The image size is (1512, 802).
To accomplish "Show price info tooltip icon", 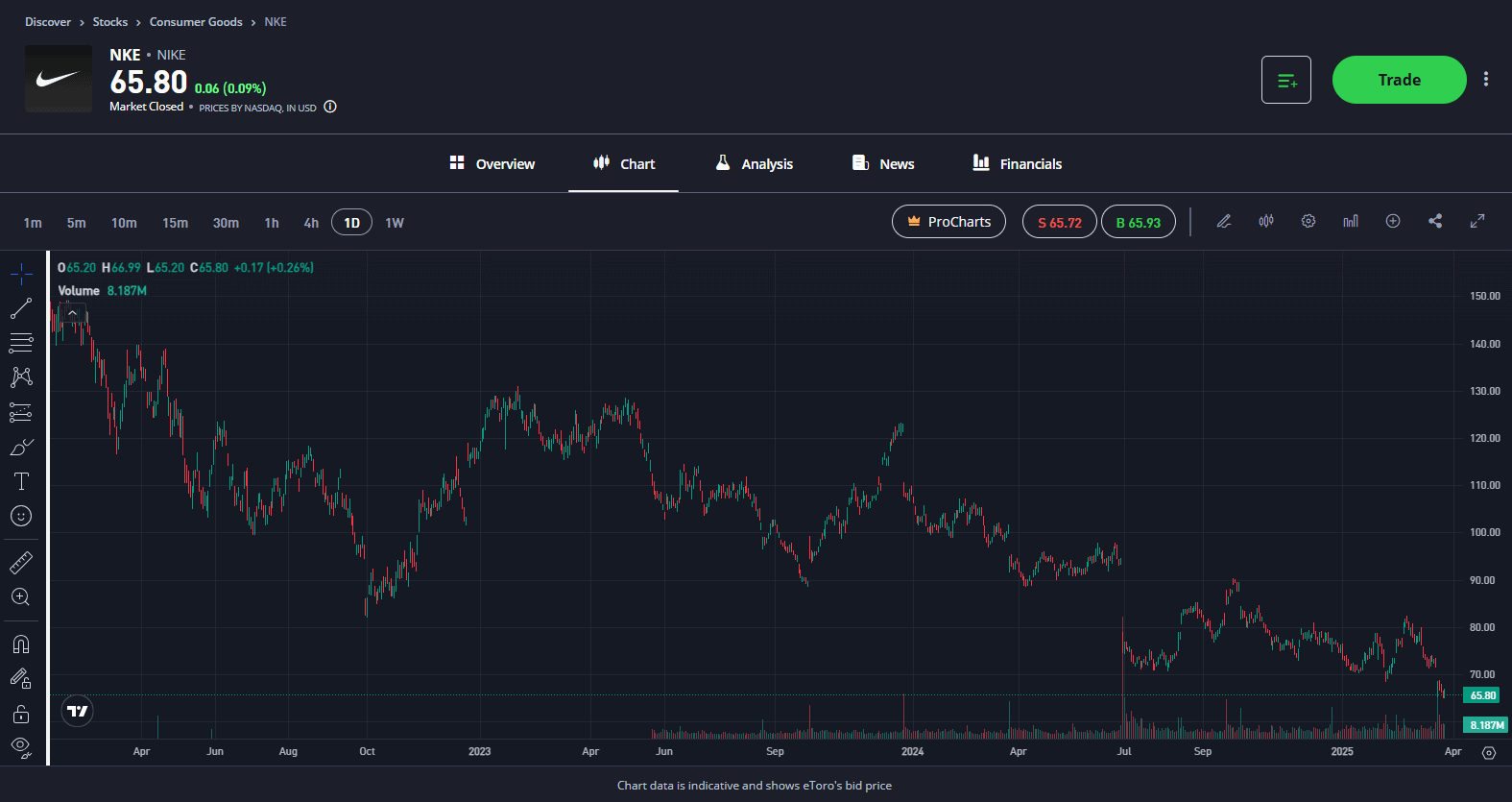I will (330, 107).
